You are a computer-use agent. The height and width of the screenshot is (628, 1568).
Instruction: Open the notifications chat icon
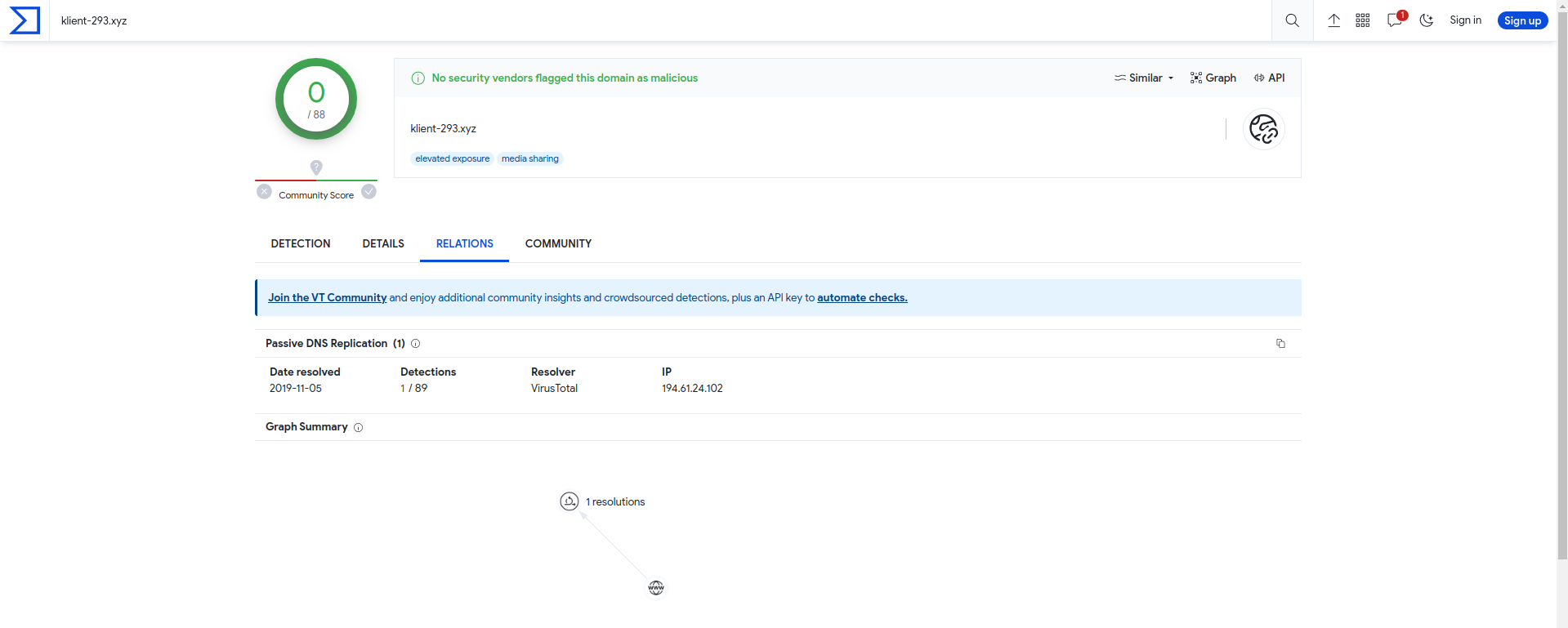click(1394, 20)
